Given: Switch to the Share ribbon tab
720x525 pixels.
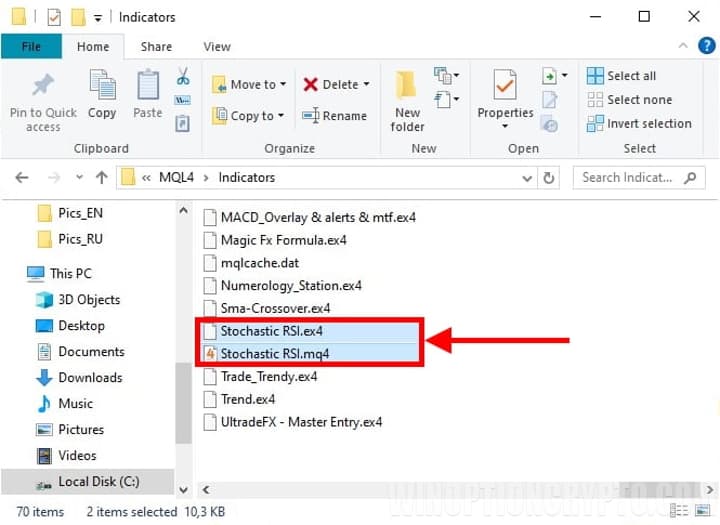Looking at the screenshot, I should (x=156, y=46).
